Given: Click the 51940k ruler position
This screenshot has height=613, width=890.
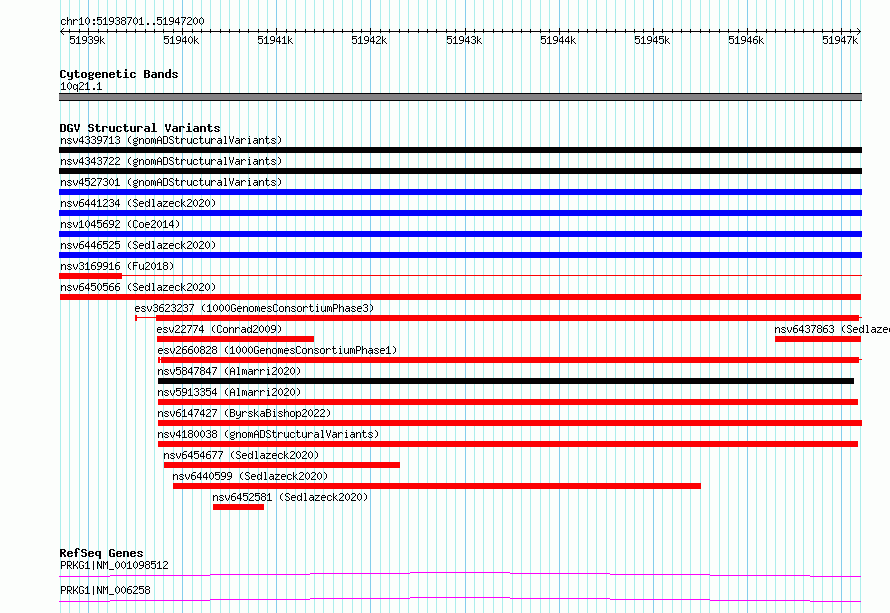Looking at the screenshot, I should click(x=181, y=40).
